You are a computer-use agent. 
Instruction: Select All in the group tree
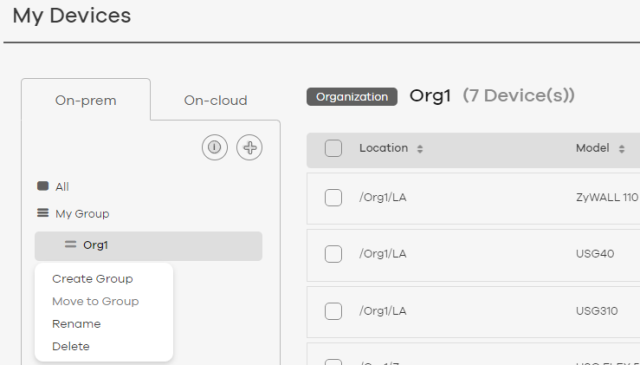pyautogui.click(x=62, y=187)
